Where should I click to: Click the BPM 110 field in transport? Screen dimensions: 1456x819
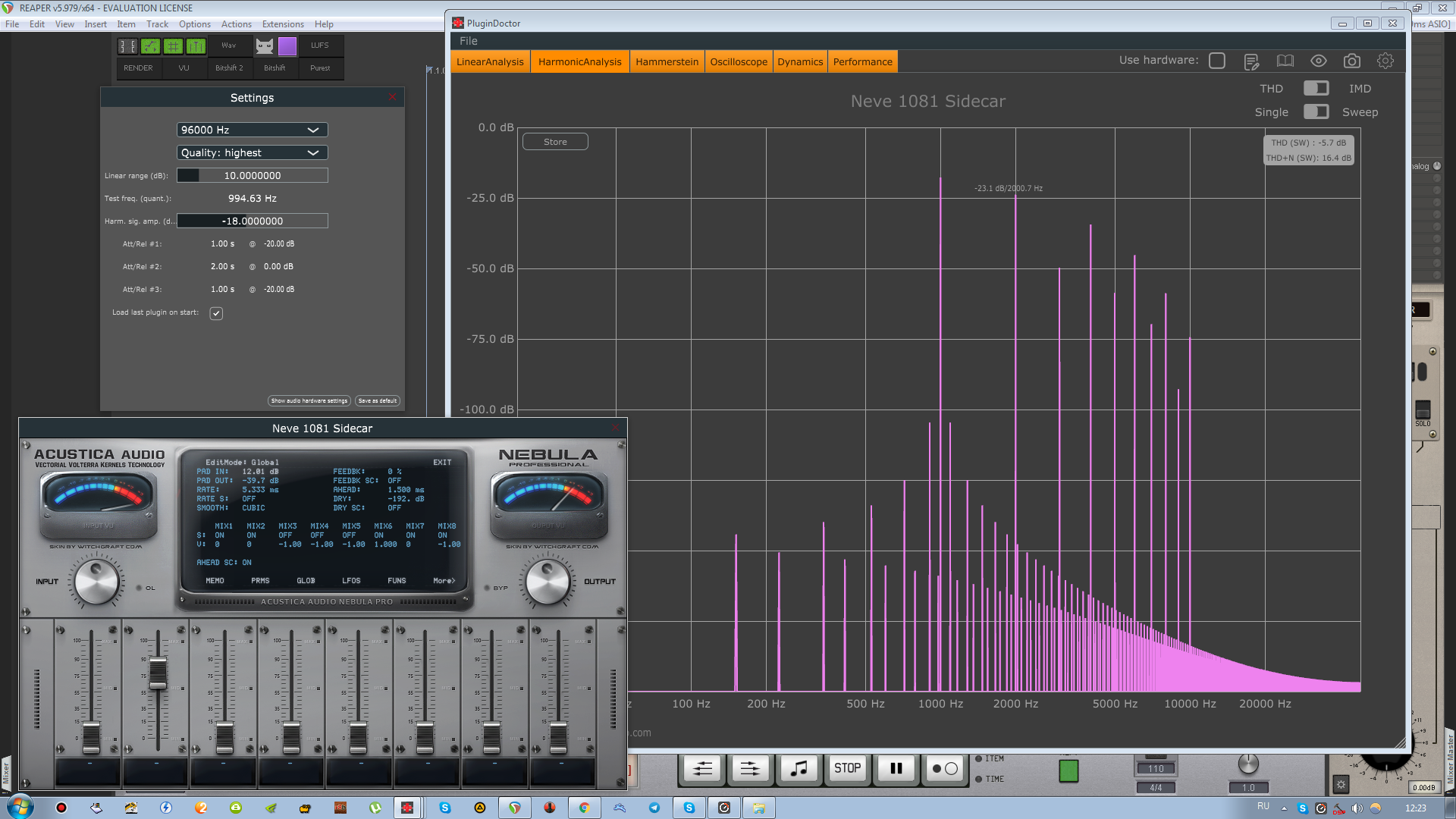pos(1156,769)
